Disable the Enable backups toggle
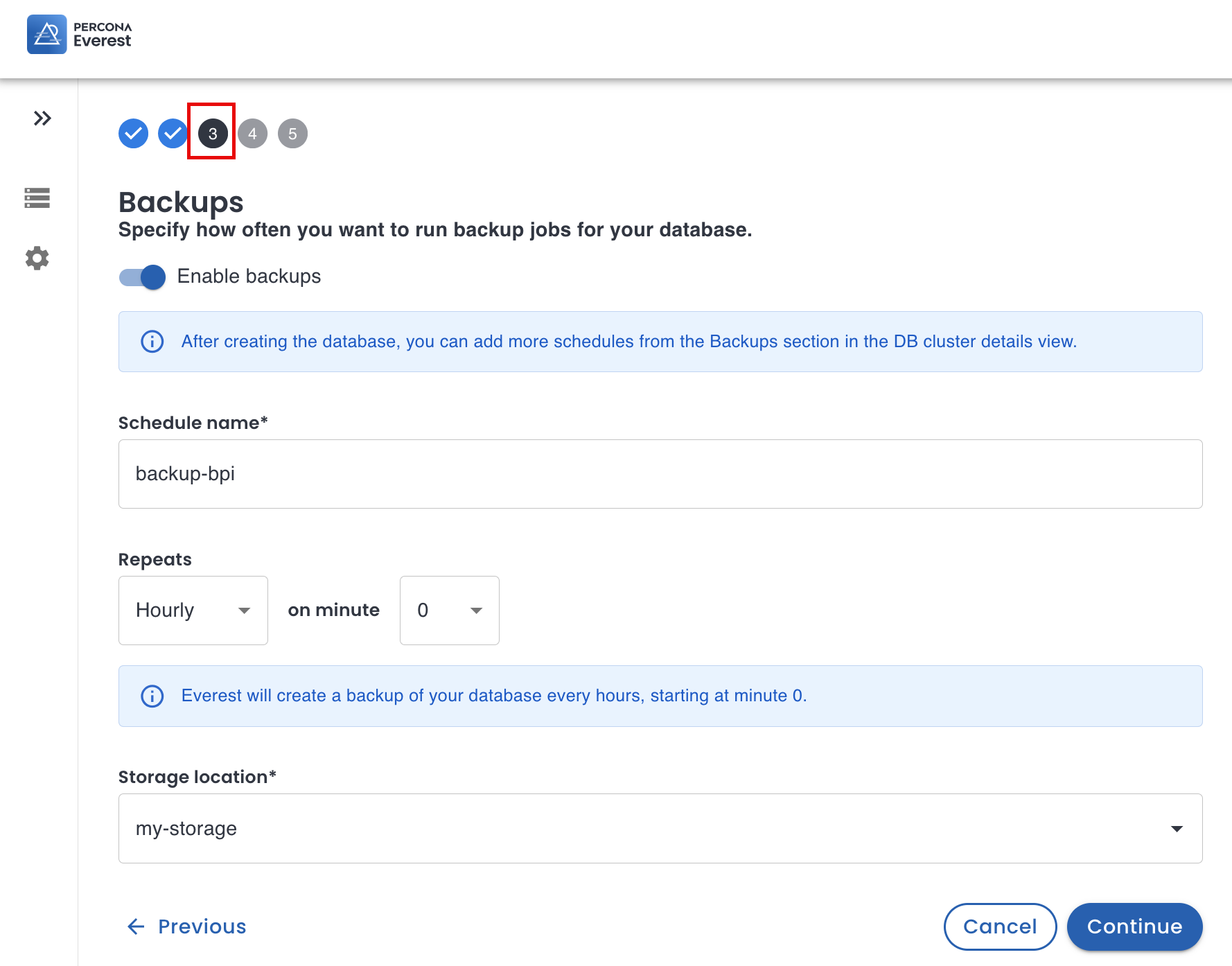This screenshot has width=1232, height=966. click(x=141, y=276)
